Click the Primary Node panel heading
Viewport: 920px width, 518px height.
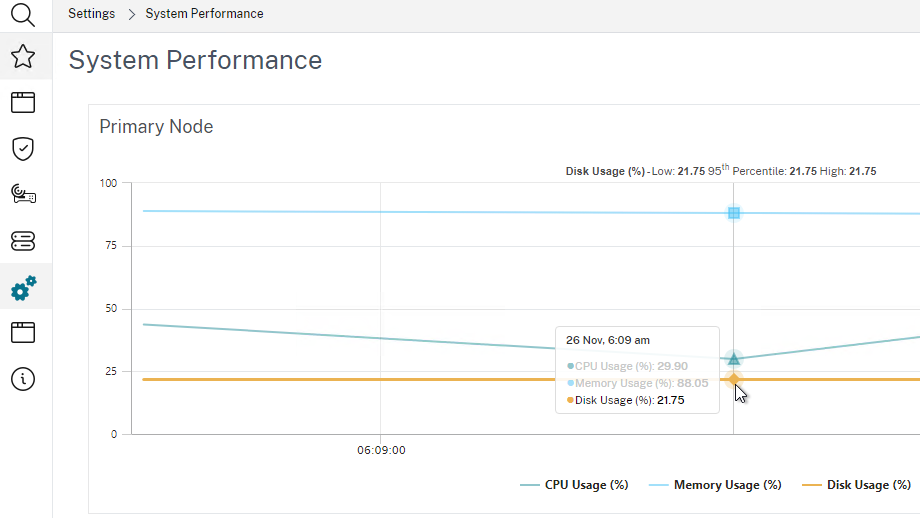(156, 127)
